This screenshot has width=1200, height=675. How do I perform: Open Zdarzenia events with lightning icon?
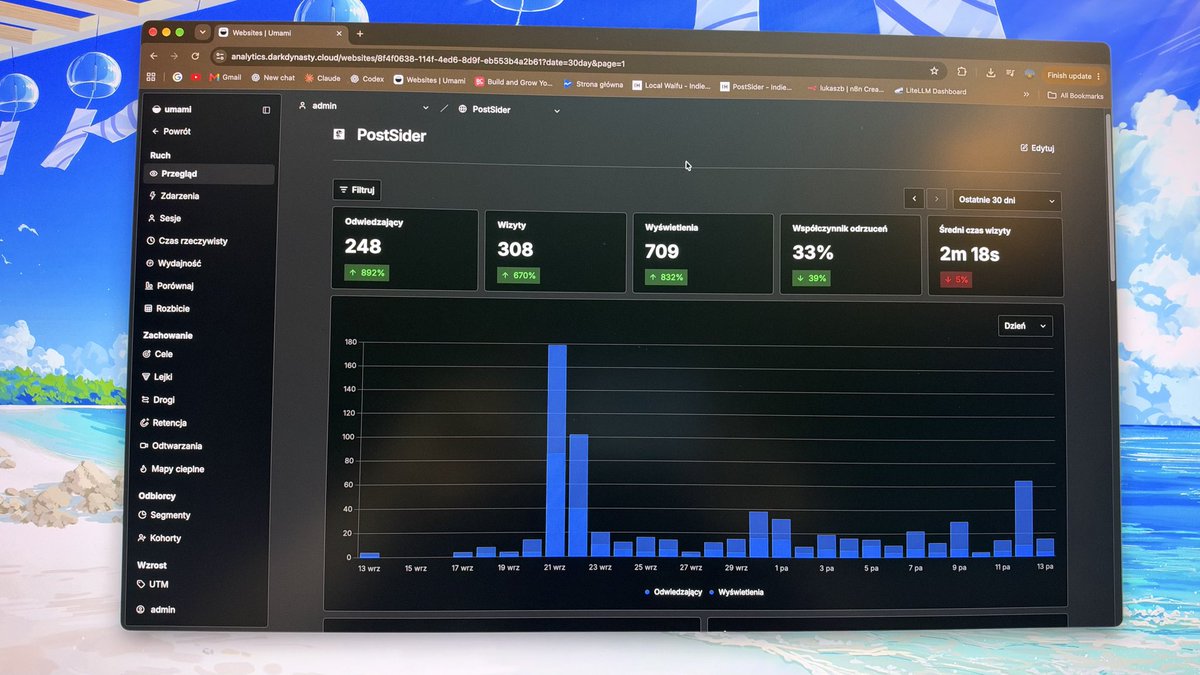[173, 196]
